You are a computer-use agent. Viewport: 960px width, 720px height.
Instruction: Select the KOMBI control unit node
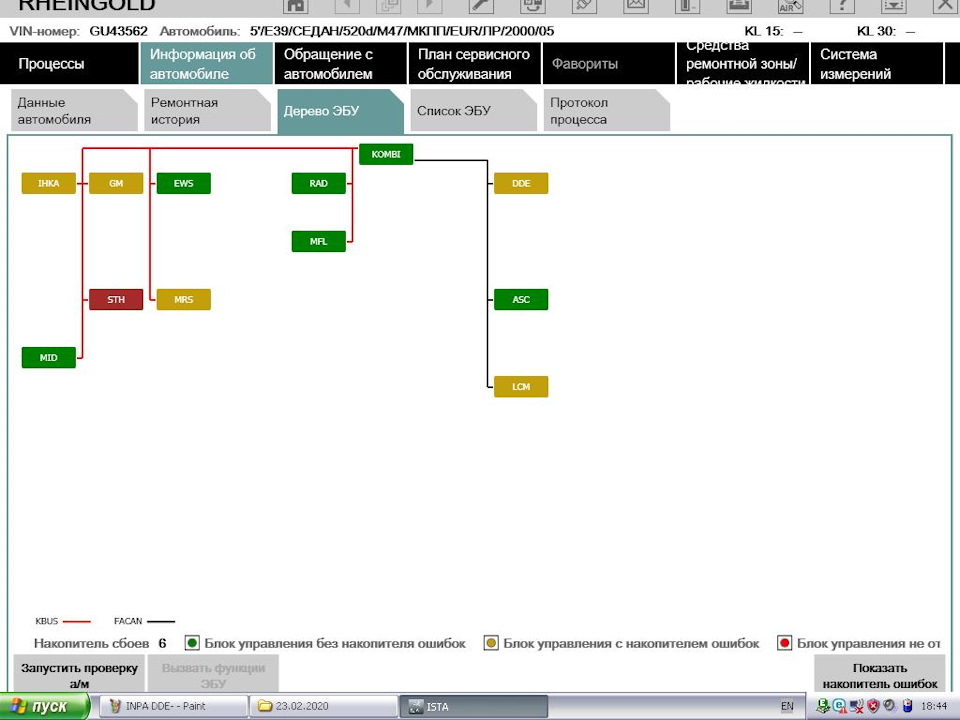point(386,154)
